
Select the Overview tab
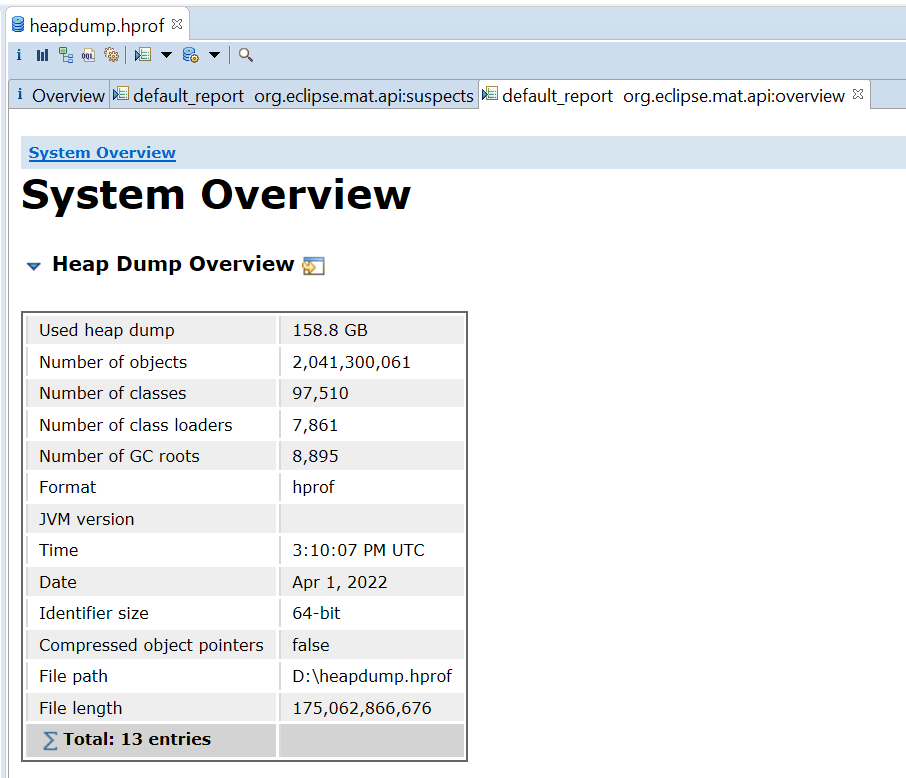pyautogui.click(x=65, y=95)
